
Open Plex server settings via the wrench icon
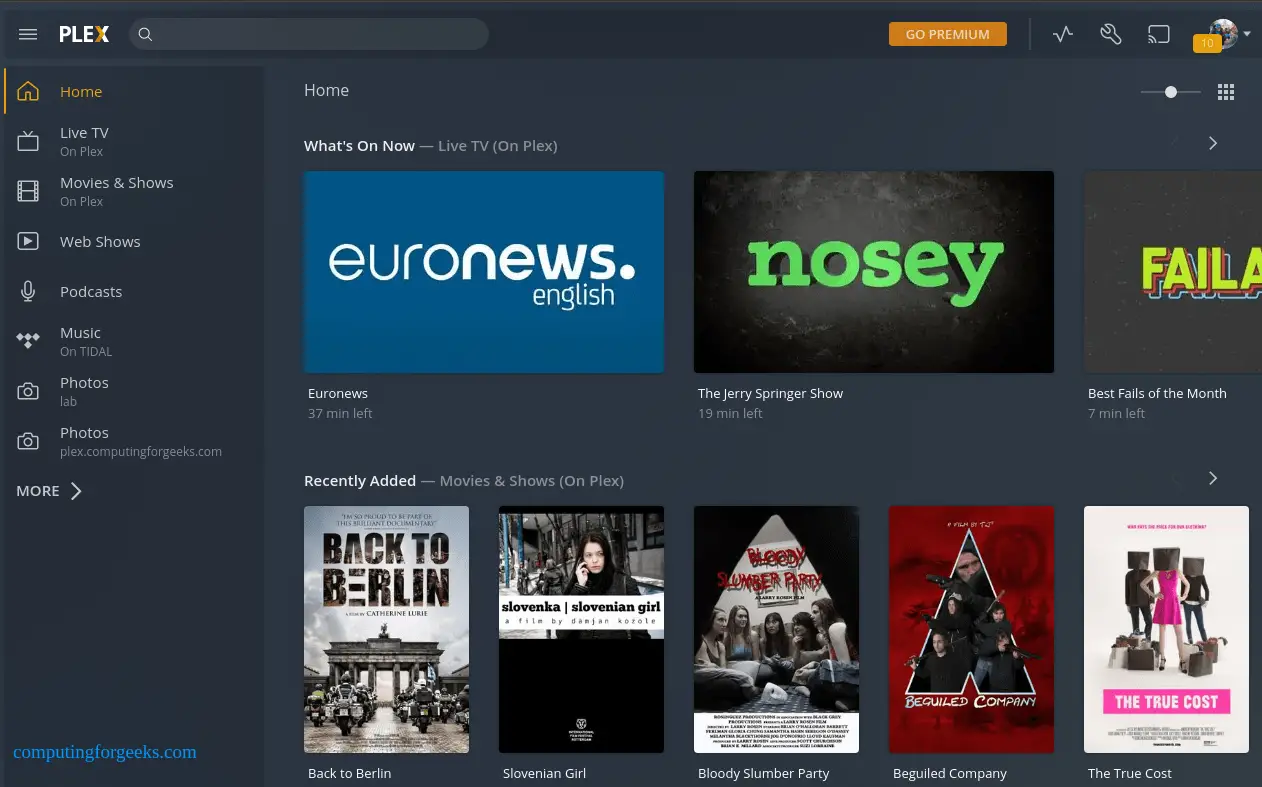pyautogui.click(x=1110, y=33)
